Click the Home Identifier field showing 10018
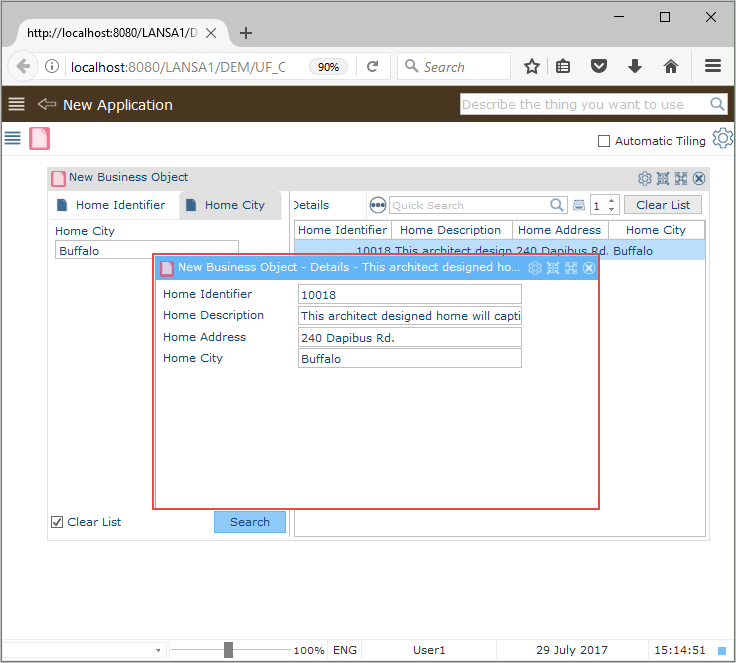The image size is (736, 663). (x=409, y=294)
